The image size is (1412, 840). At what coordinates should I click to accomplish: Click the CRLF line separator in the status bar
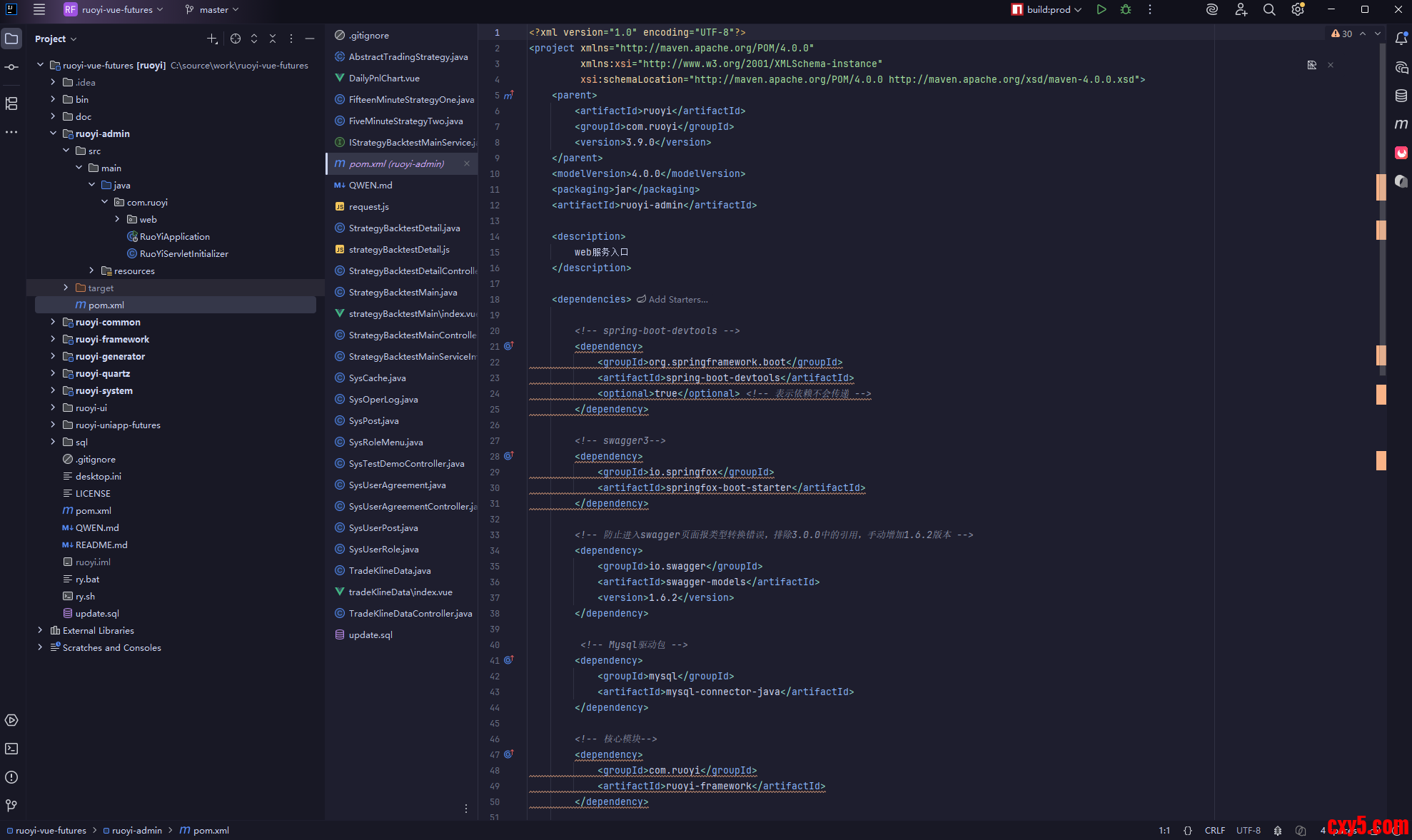click(x=1214, y=830)
